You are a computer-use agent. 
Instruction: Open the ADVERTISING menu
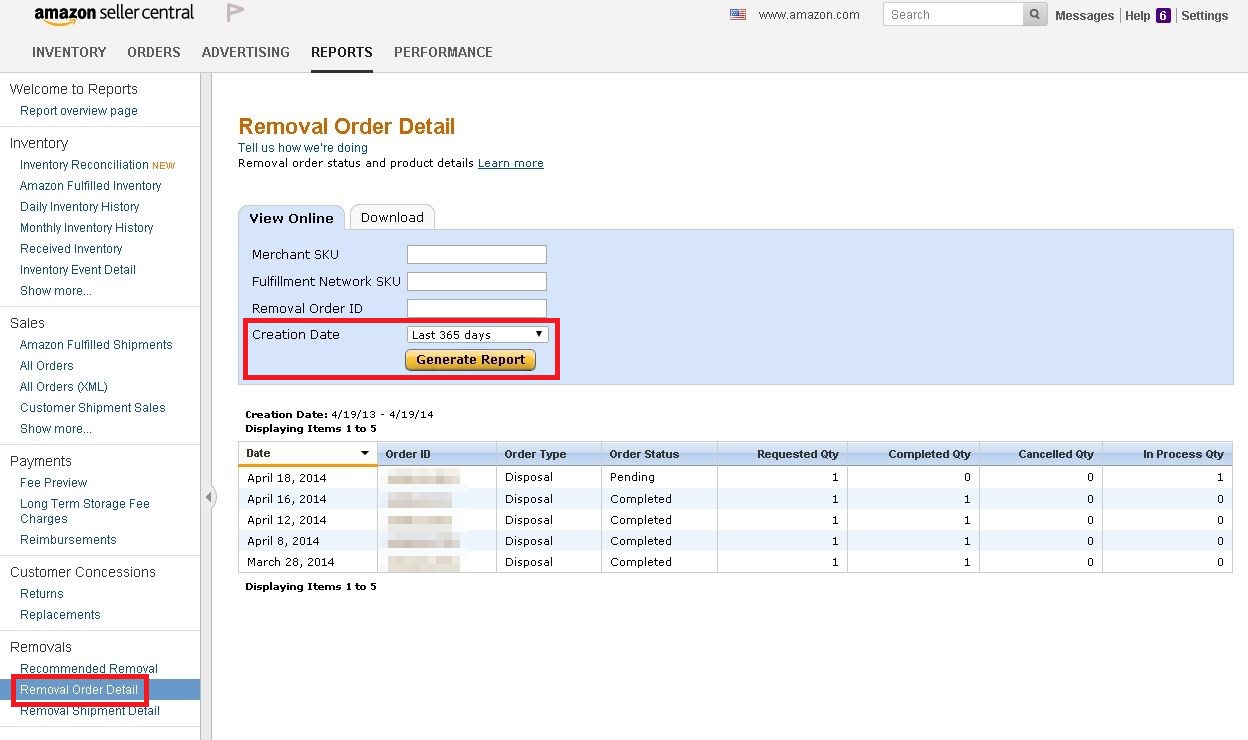click(x=246, y=52)
